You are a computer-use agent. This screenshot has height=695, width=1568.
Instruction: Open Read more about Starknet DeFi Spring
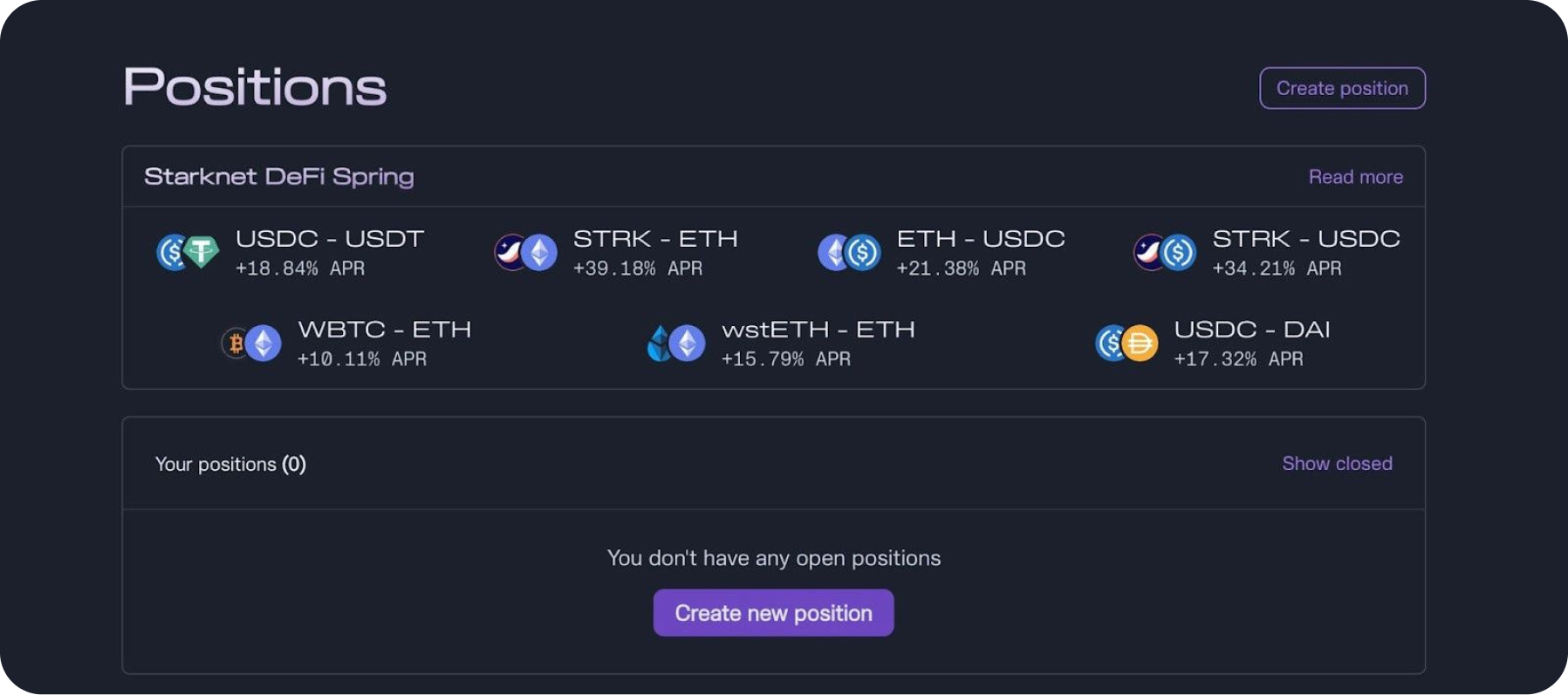1355,176
